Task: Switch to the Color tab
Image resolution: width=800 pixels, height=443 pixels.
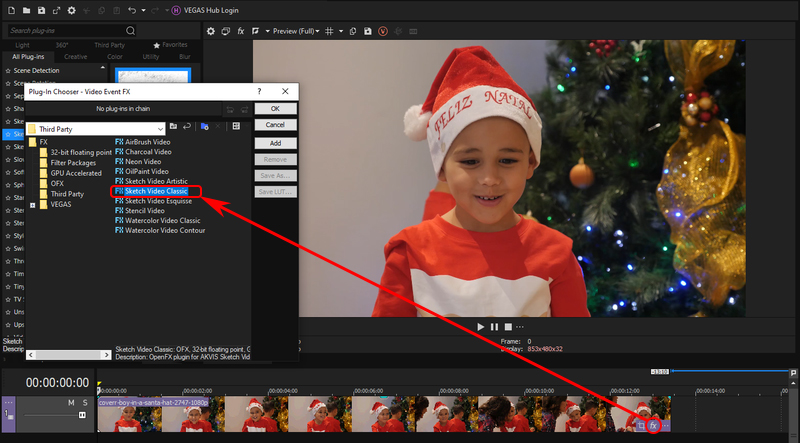Action: pyautogui.click(x=115, y=57)
